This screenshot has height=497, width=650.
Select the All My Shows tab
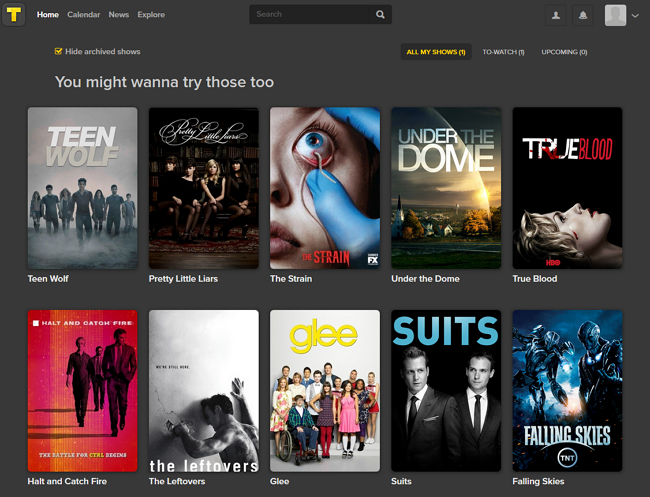point(436,52)
